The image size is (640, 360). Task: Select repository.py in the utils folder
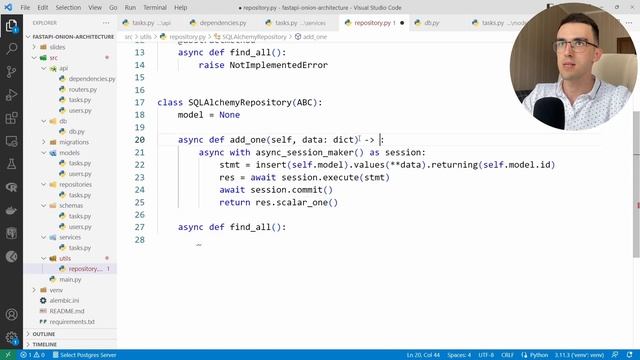coord(85,269)
